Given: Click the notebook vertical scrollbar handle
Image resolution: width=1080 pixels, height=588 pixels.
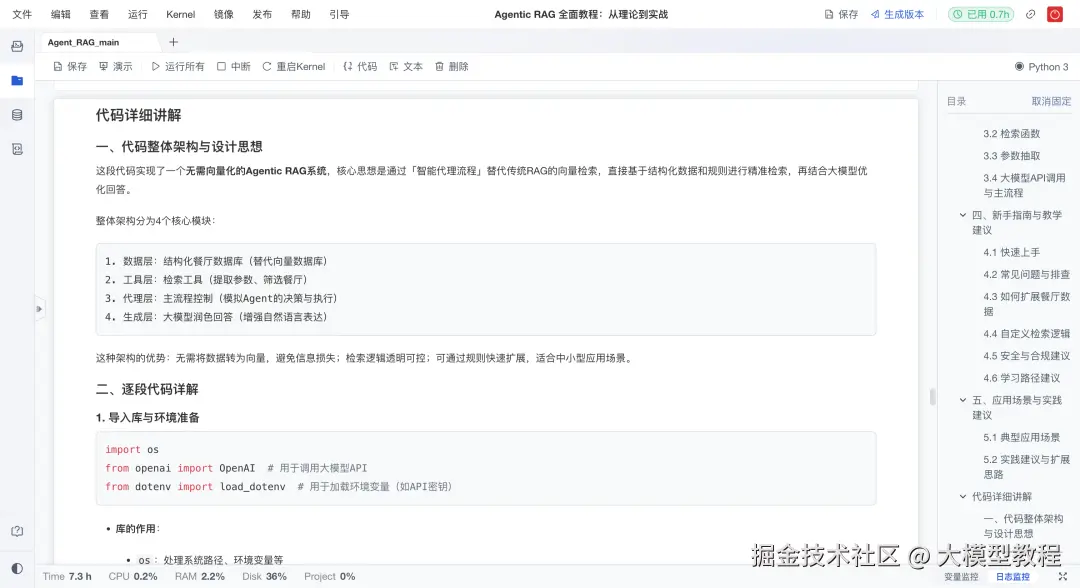Looking at the screenshot, I should (933, 397).
